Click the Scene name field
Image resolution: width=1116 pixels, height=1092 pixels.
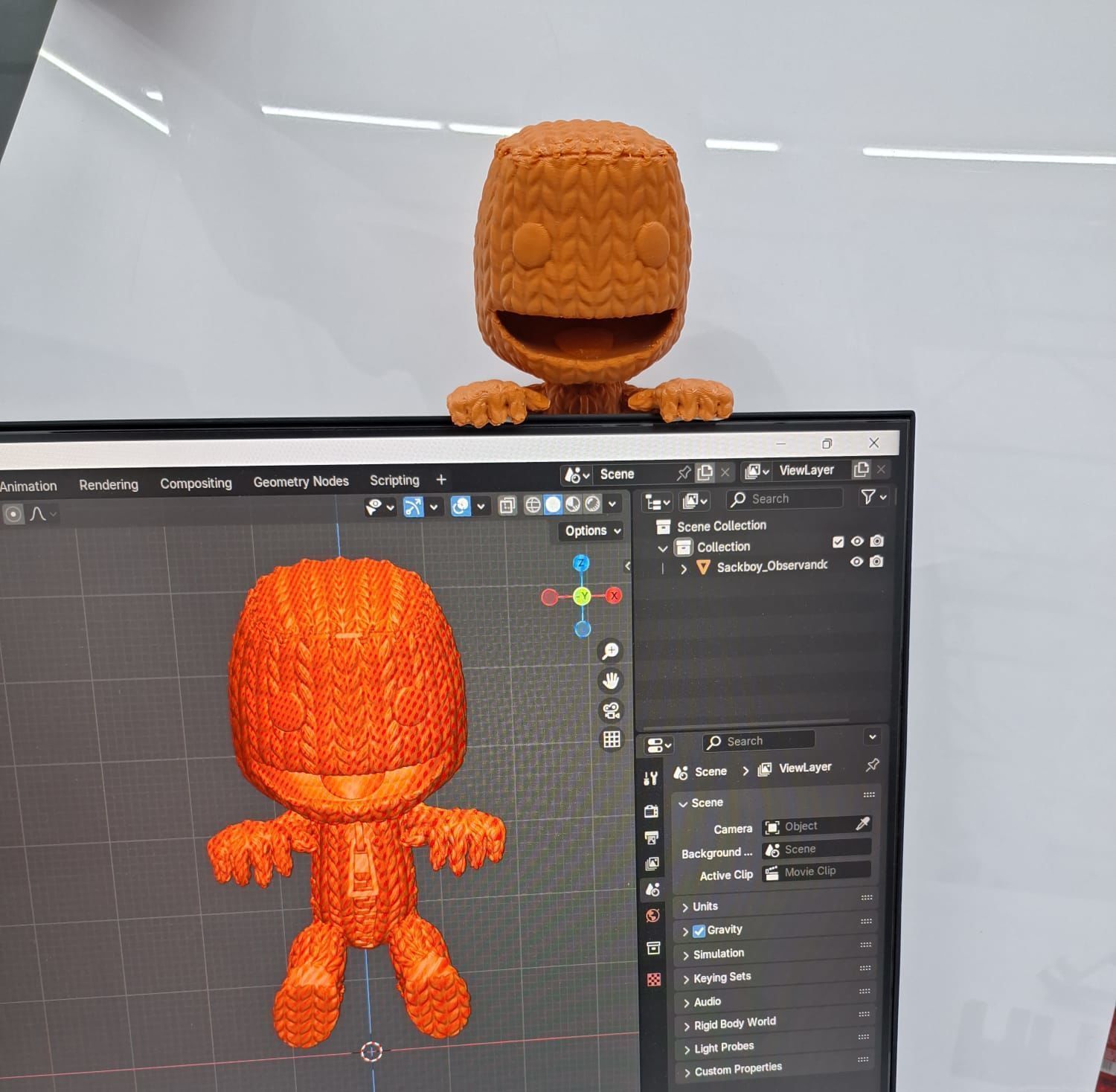point(632,474)
